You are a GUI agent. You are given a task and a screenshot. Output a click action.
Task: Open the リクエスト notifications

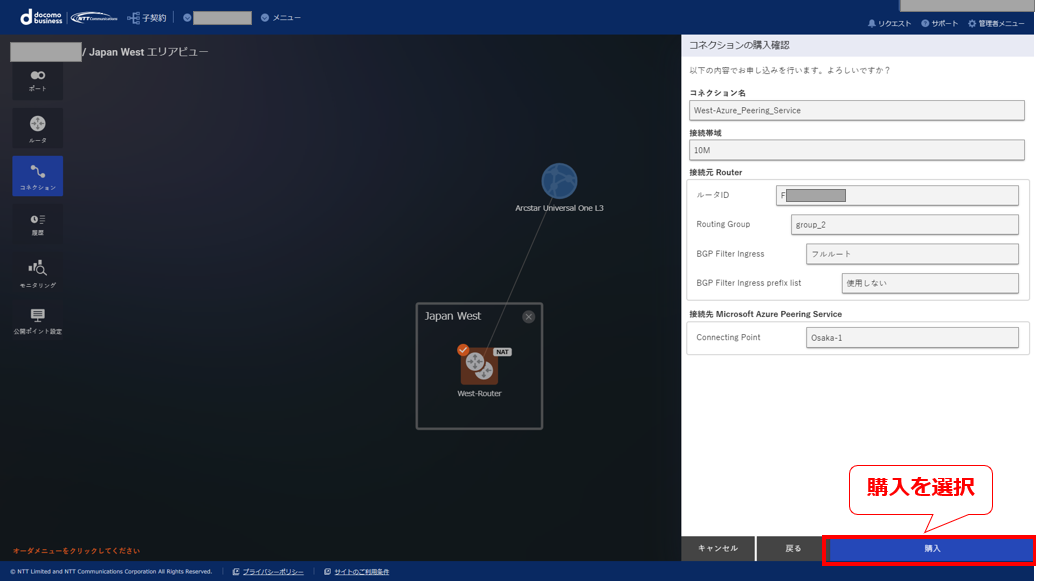coord(890,24)
